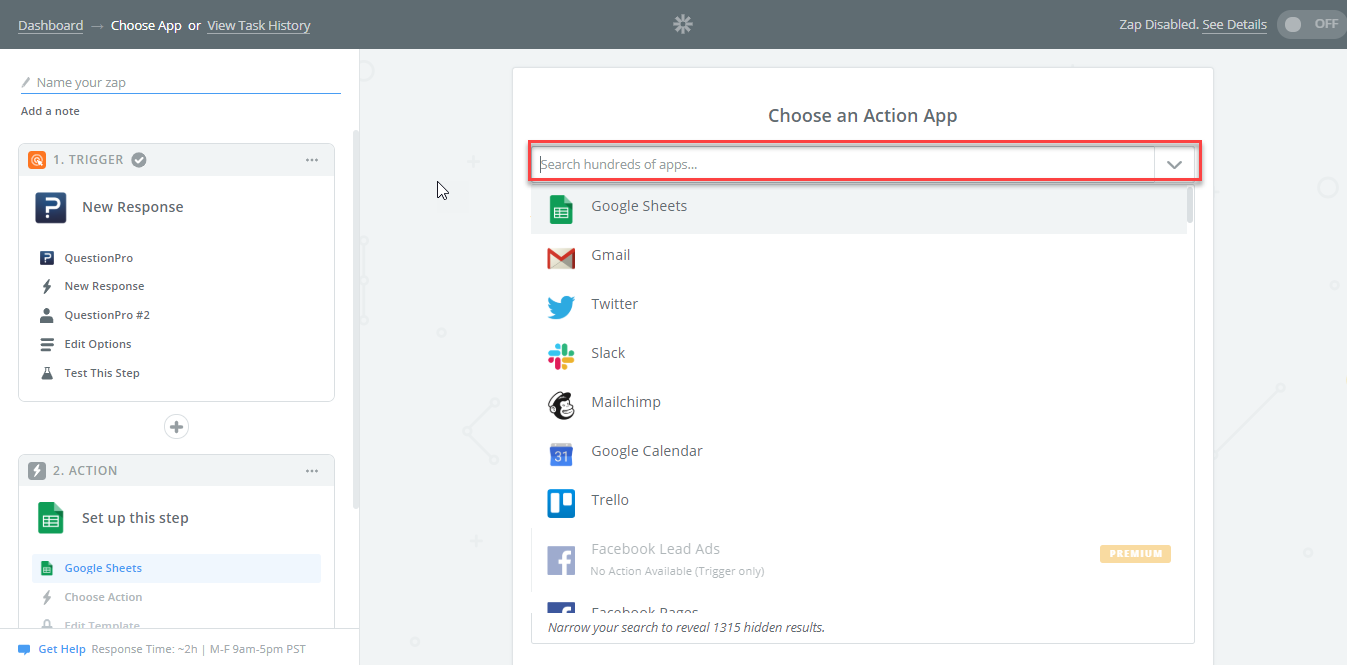Choose the Google Calendar icon
This screenshot has width=1347, height=665.
pos(561,454)
